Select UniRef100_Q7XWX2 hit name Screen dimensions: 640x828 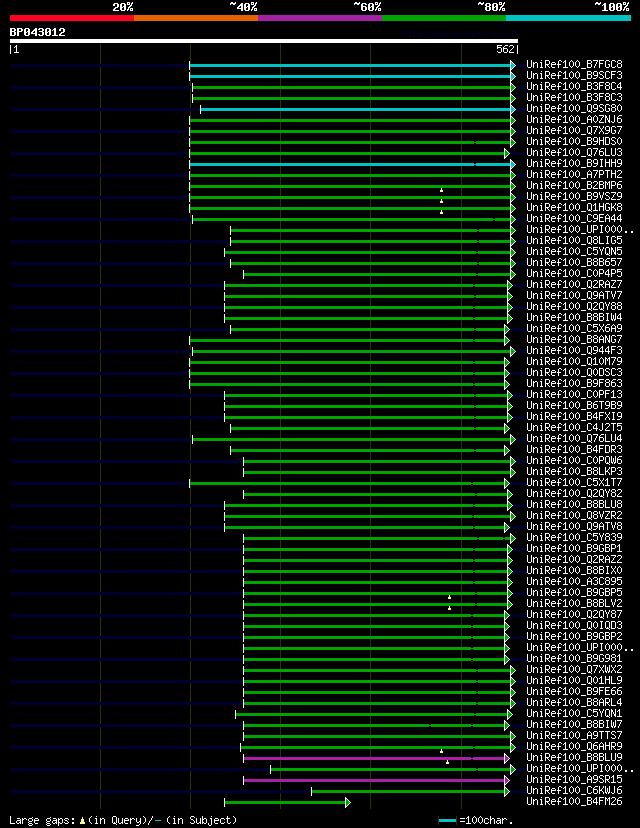coord(574,670)
